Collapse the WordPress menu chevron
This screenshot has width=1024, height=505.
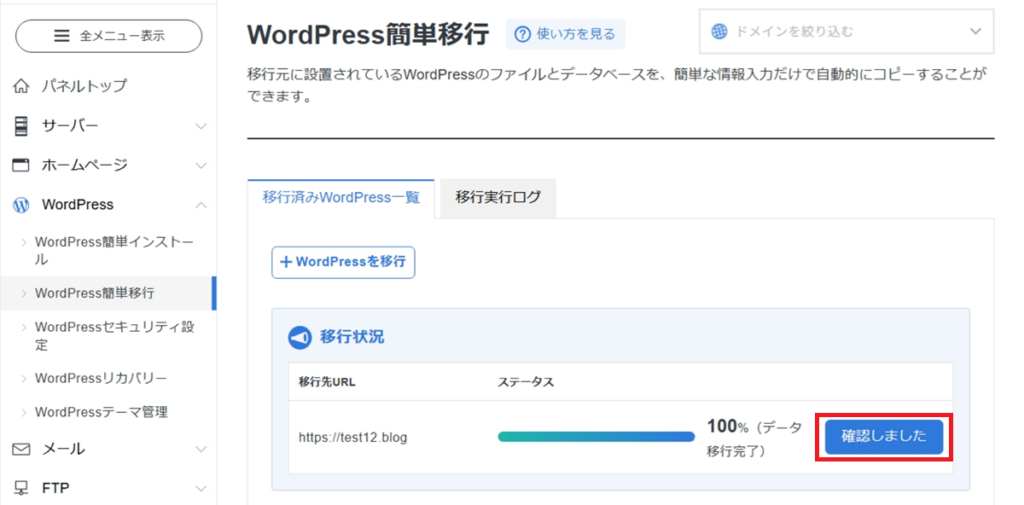(x=201, y=205)
